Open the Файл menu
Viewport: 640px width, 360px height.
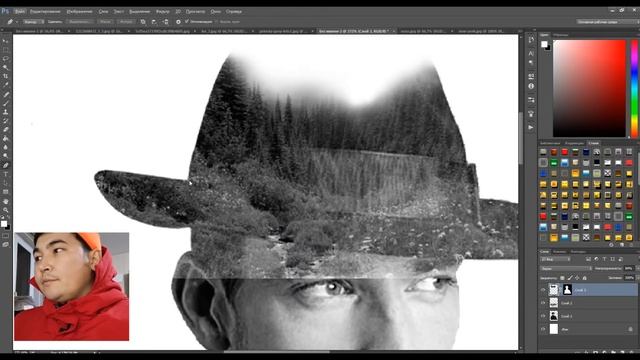click(19, 11)
